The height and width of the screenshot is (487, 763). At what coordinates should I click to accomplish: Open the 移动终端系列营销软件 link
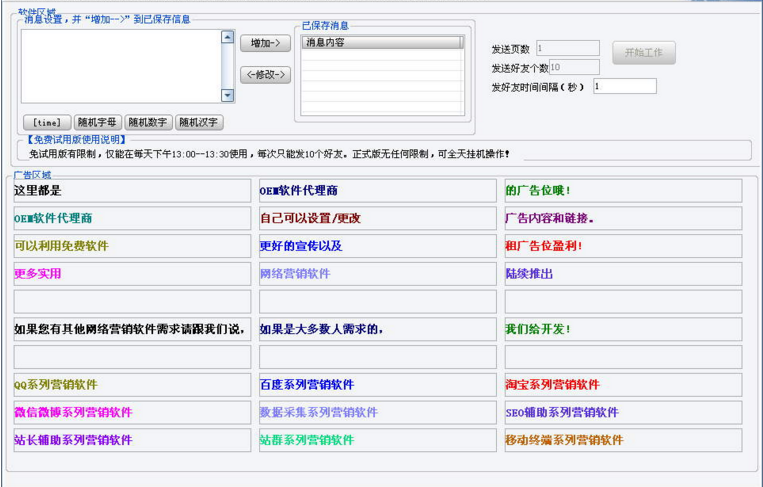coord(564,440)
